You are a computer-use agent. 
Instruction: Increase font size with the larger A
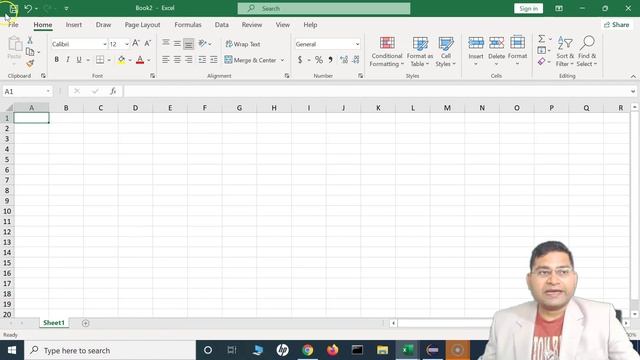tap(136, 43)
